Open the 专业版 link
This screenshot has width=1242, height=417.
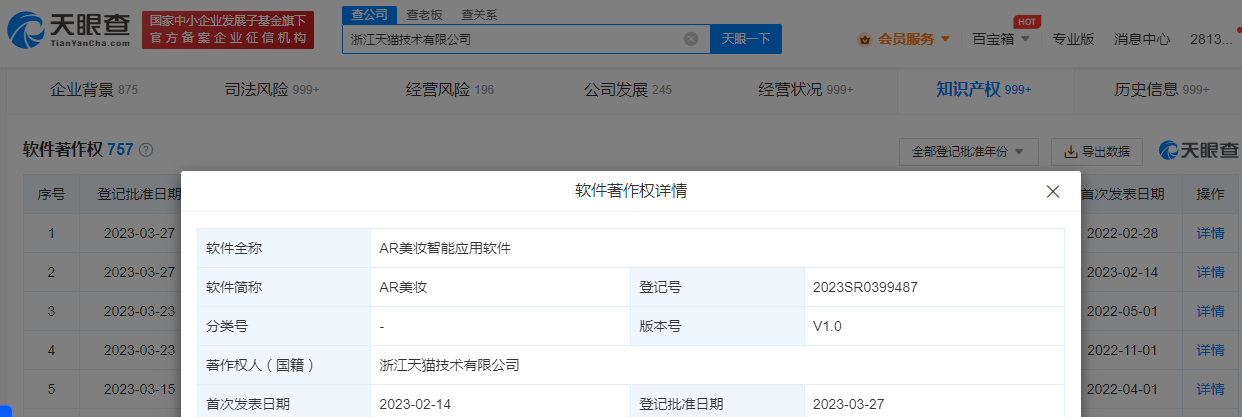point(1073,39)
